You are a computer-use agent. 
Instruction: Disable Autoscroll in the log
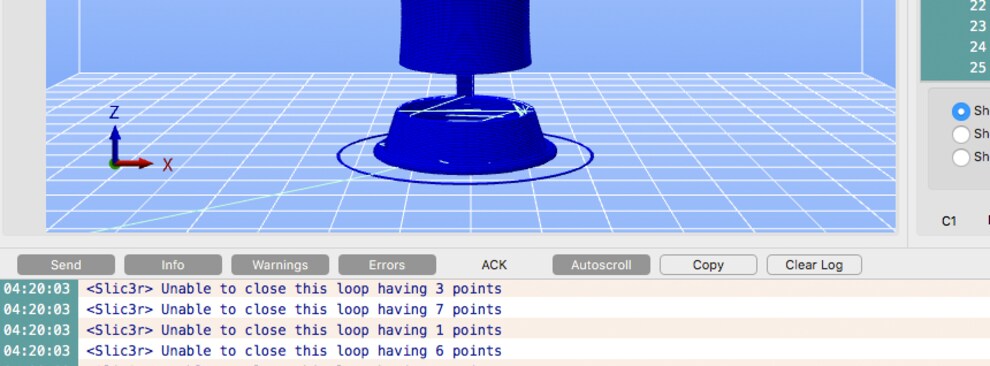[601, 265]
